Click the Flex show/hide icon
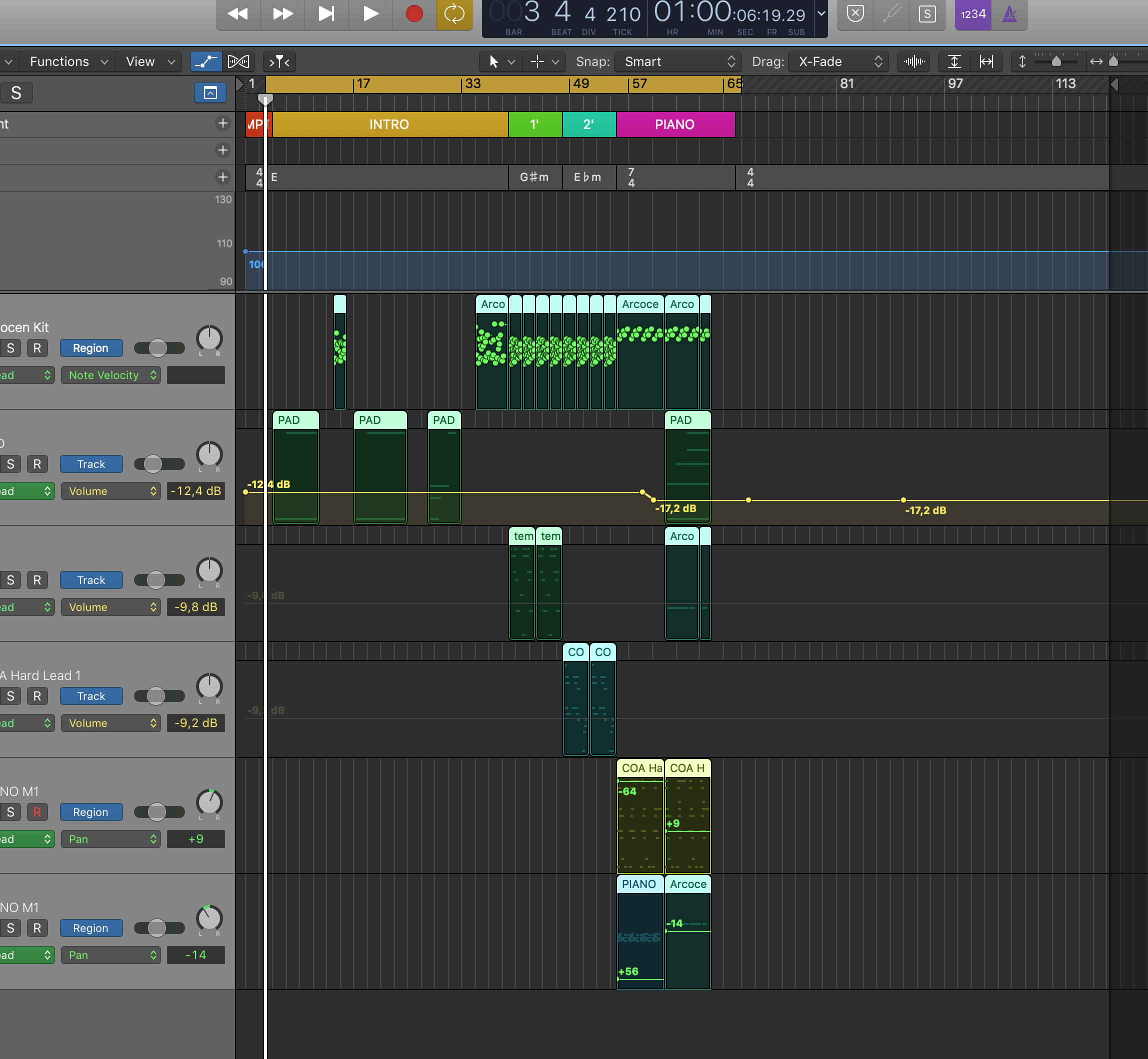The height and width of the screenshot is (1059, 1148). pyautogui.click(x=238, y=61)
